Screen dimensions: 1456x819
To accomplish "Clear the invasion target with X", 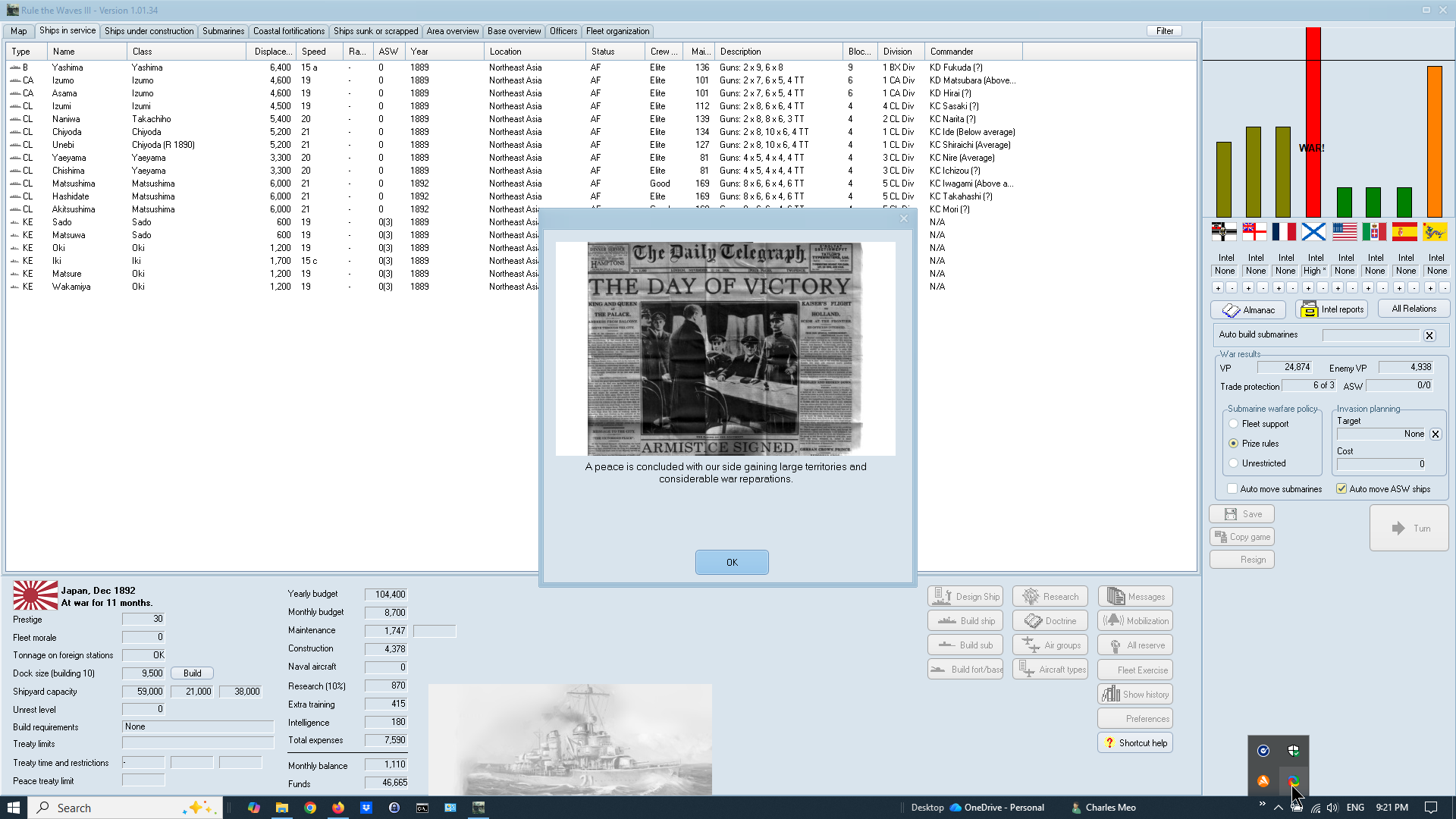I will coord(1436,435).
